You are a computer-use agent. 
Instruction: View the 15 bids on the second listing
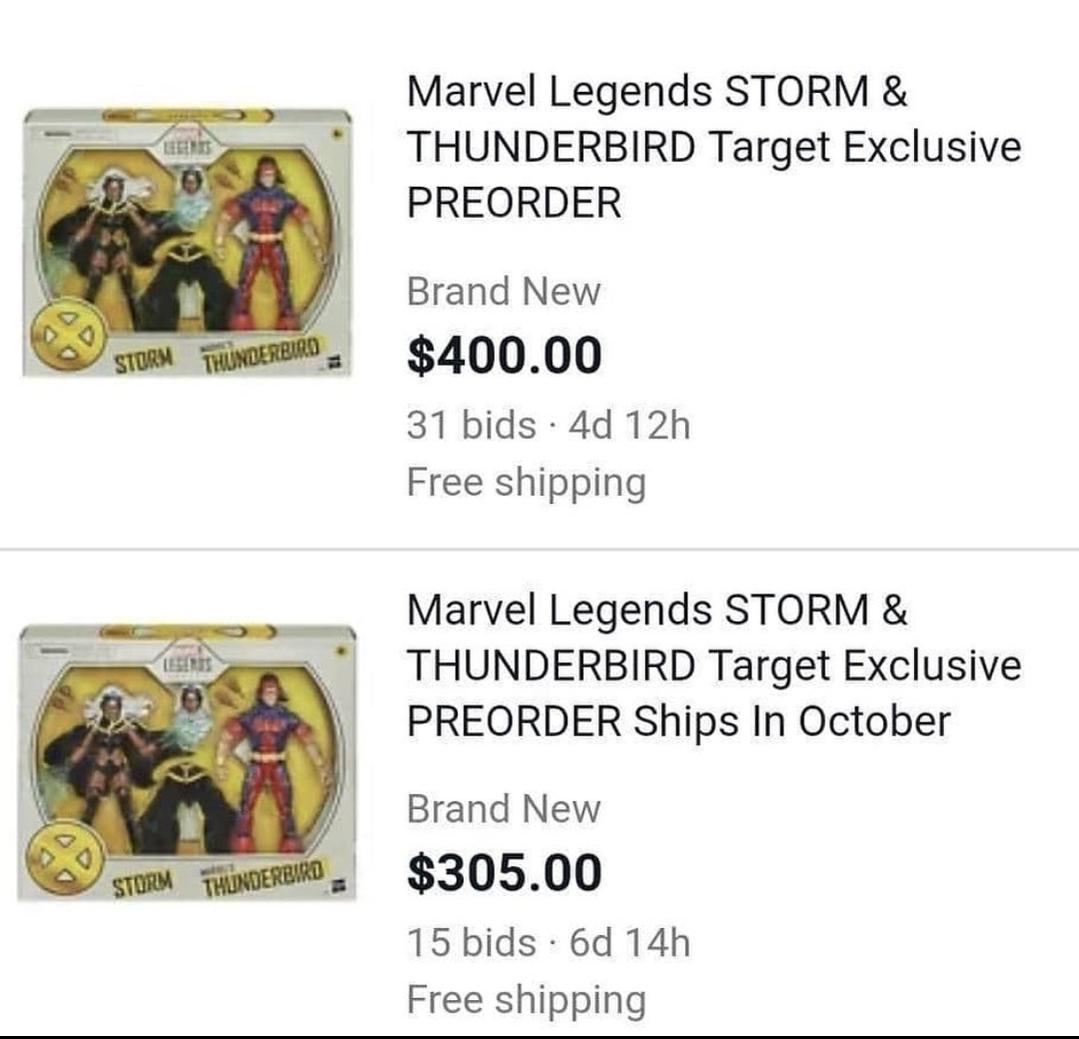(470, 943)
